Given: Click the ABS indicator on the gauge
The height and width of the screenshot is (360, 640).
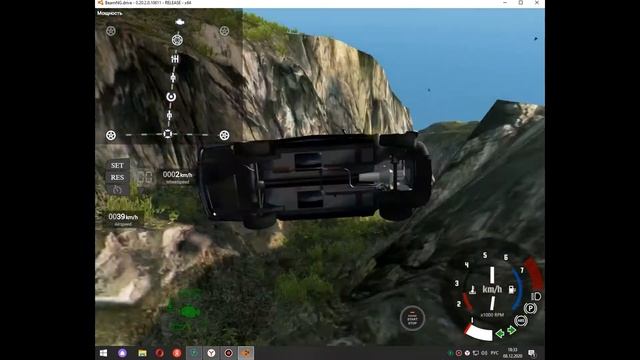Looking at the screenshot, I should [520, 321].
